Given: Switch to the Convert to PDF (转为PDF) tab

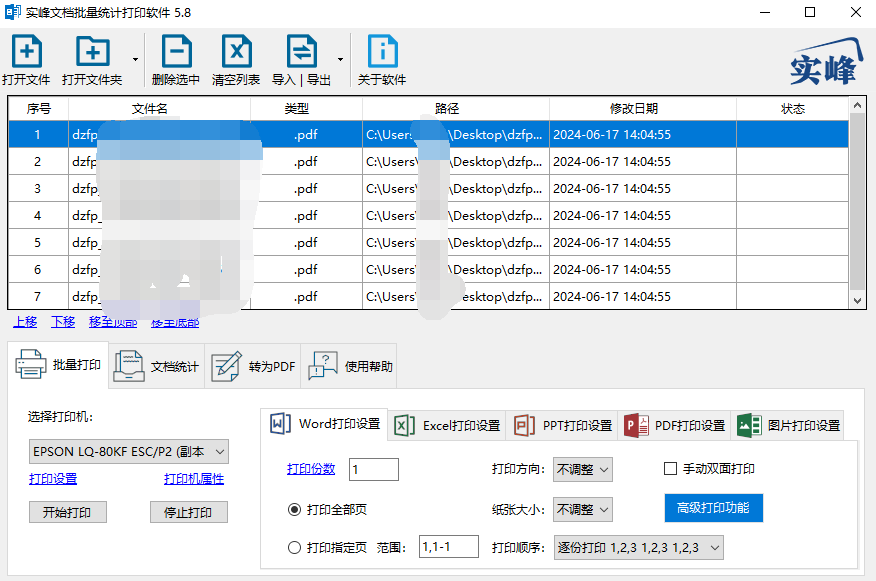Looking at the screenshot, I should point(253,366).
